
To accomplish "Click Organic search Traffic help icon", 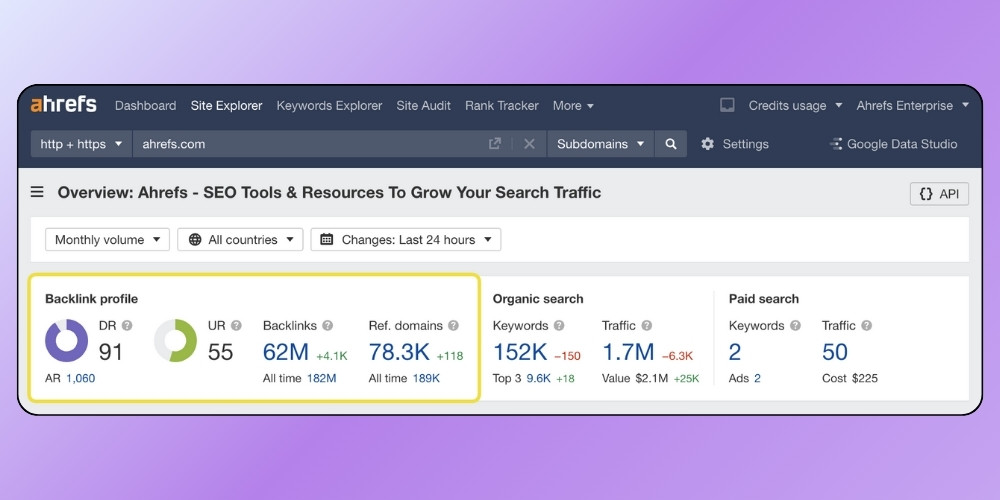I will coord(647,325).
